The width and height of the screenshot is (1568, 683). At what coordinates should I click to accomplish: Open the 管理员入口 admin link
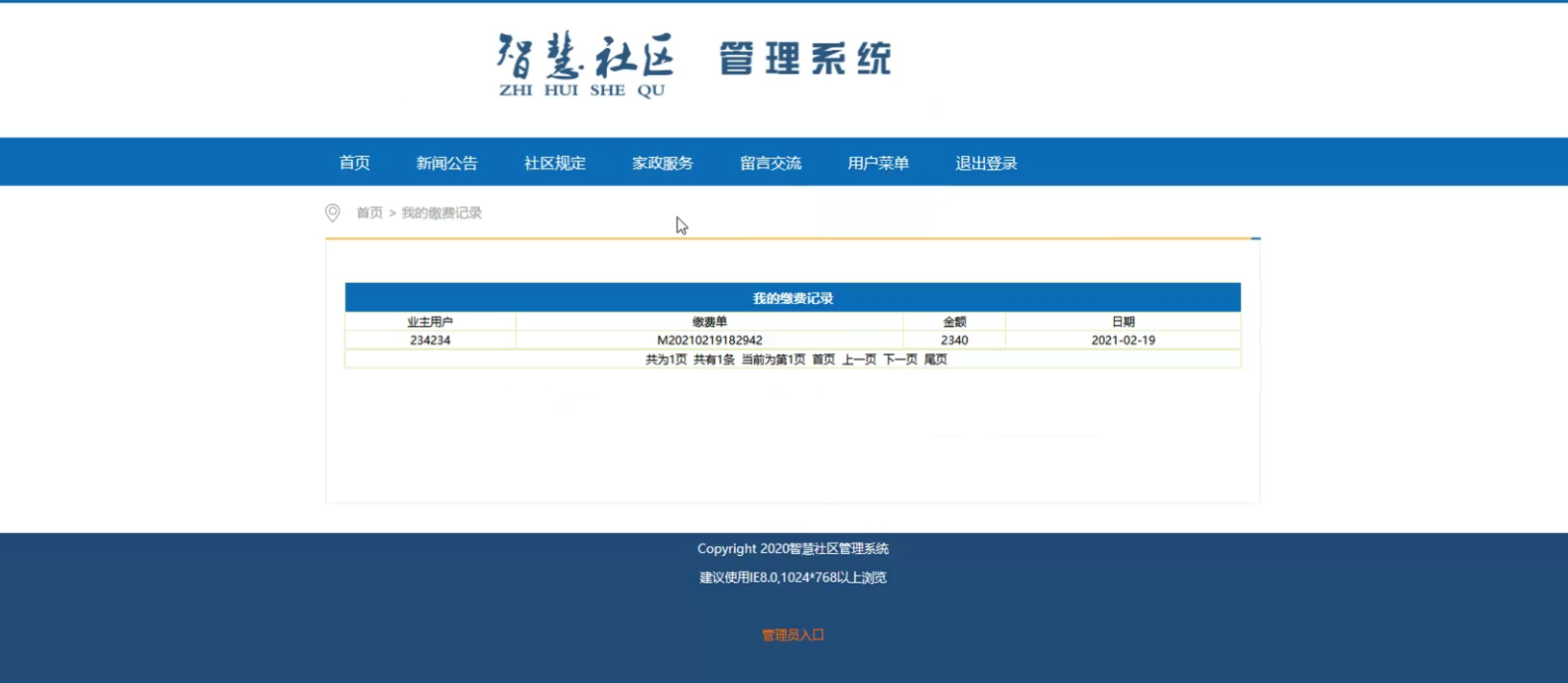[x=793, y=635]
